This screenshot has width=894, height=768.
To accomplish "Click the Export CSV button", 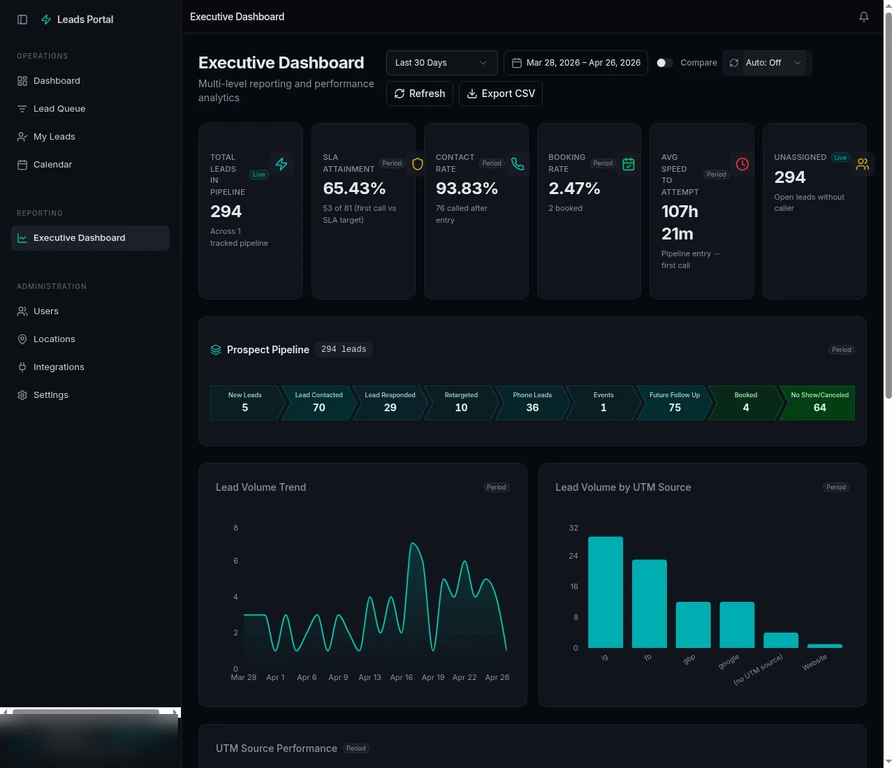I will click(502, 93).
